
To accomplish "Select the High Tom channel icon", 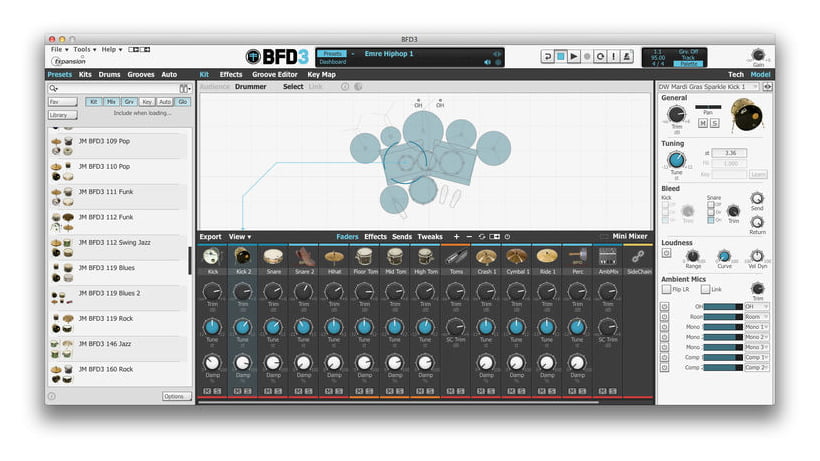I will (425, 257).
